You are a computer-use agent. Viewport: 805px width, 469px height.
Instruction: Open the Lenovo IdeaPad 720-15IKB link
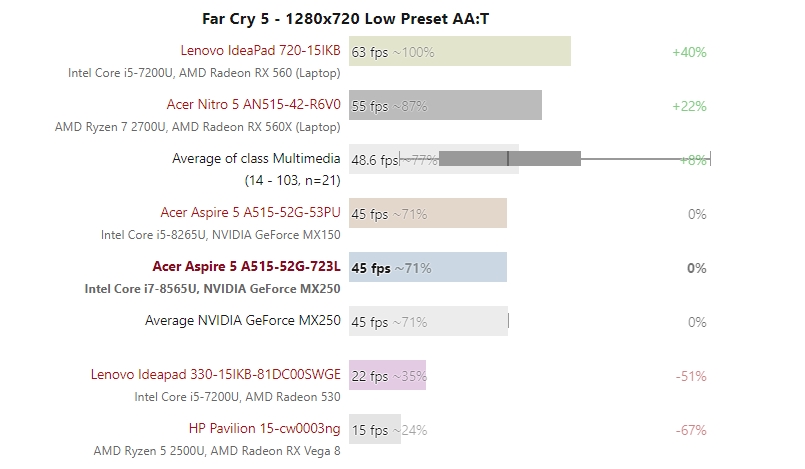pos(260,49)
